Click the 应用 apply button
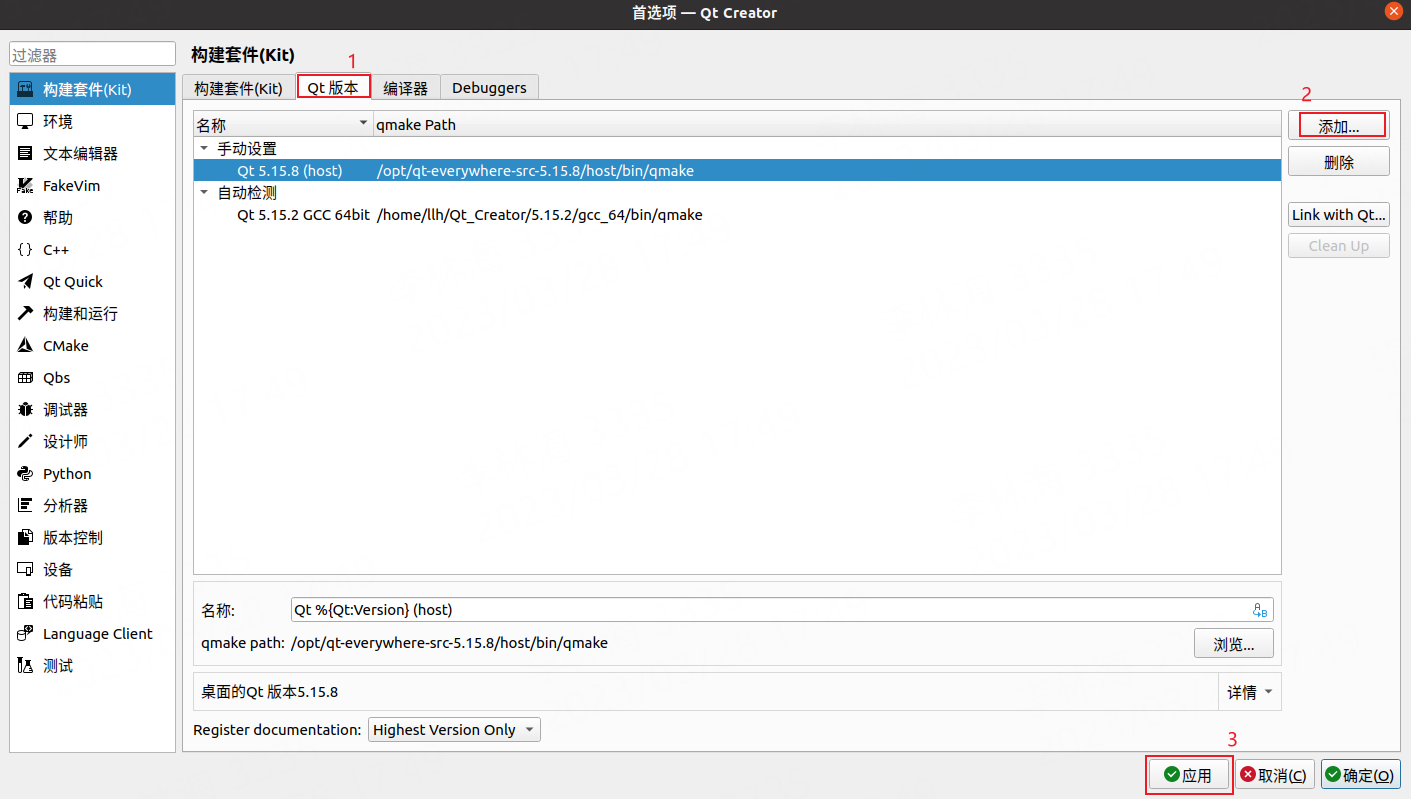The width and height of the screenshot is (1411, 799). (1189, 775)
